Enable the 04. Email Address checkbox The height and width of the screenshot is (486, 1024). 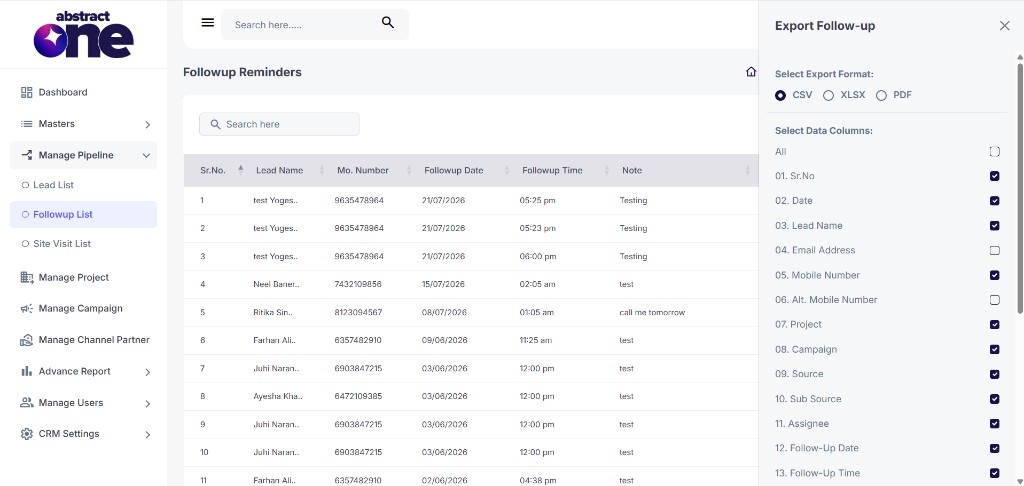click(x=995, y=250)
